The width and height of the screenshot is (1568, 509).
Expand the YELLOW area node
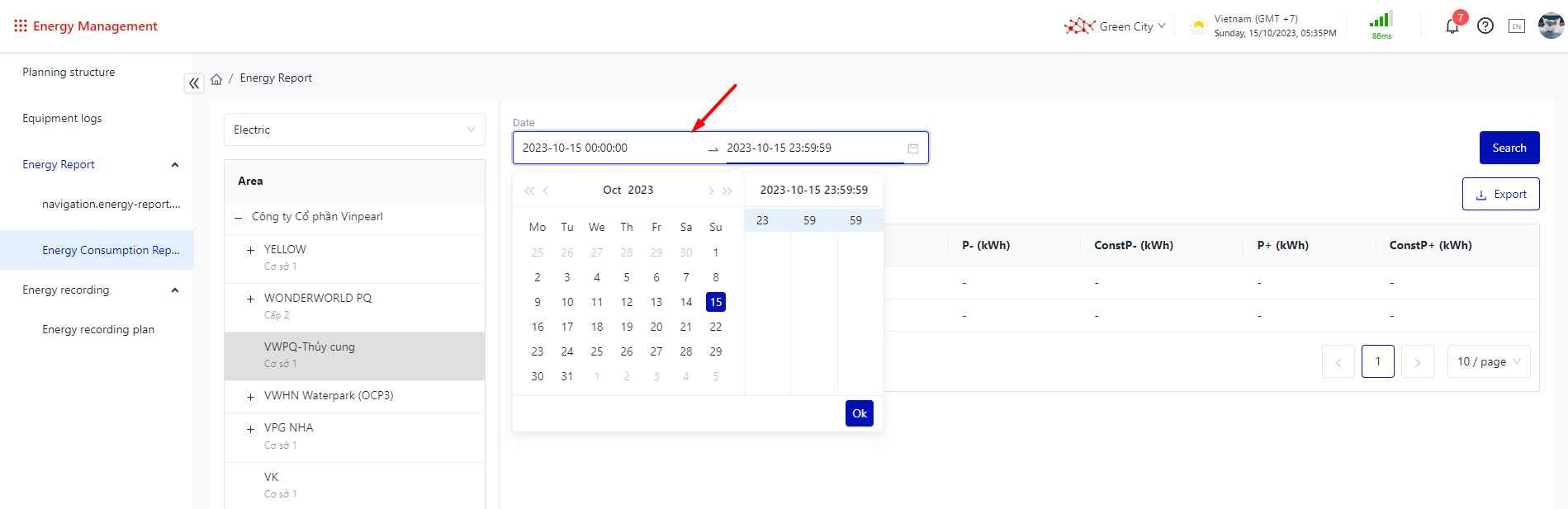pyautogui.click(x=250, y=250)
